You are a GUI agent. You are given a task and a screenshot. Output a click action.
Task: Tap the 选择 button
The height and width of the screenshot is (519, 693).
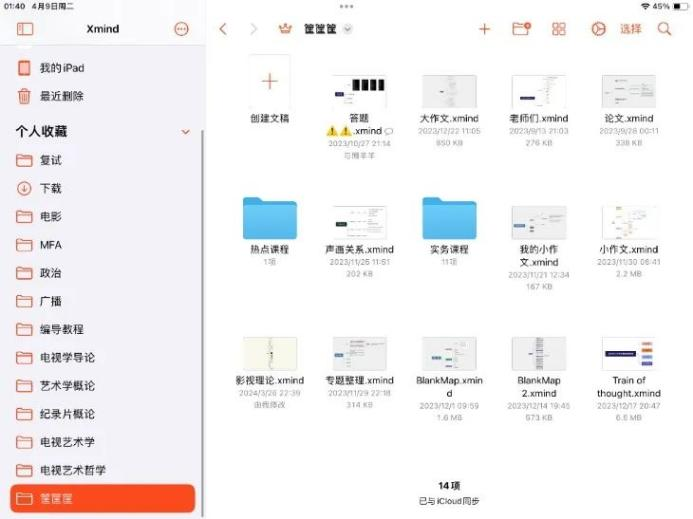[630, 29]
